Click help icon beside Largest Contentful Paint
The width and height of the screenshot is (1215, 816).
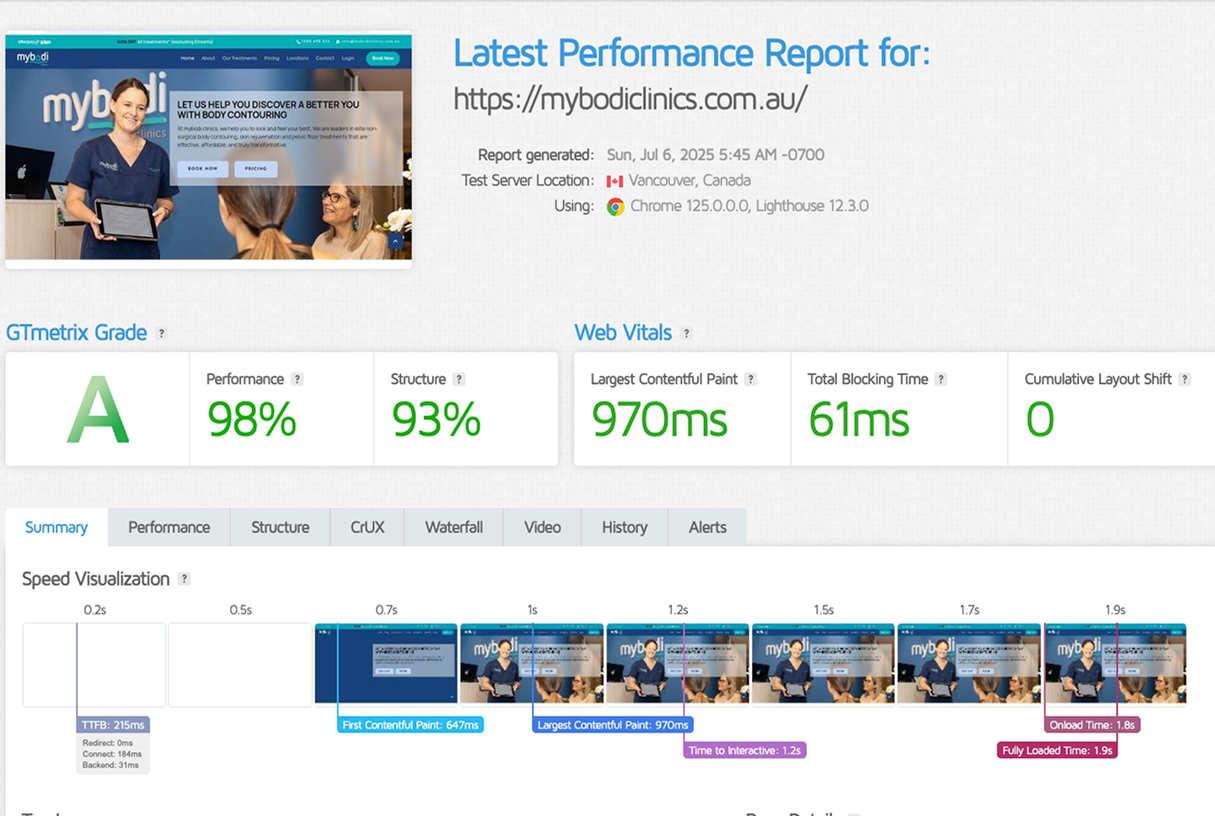(751, 380)
